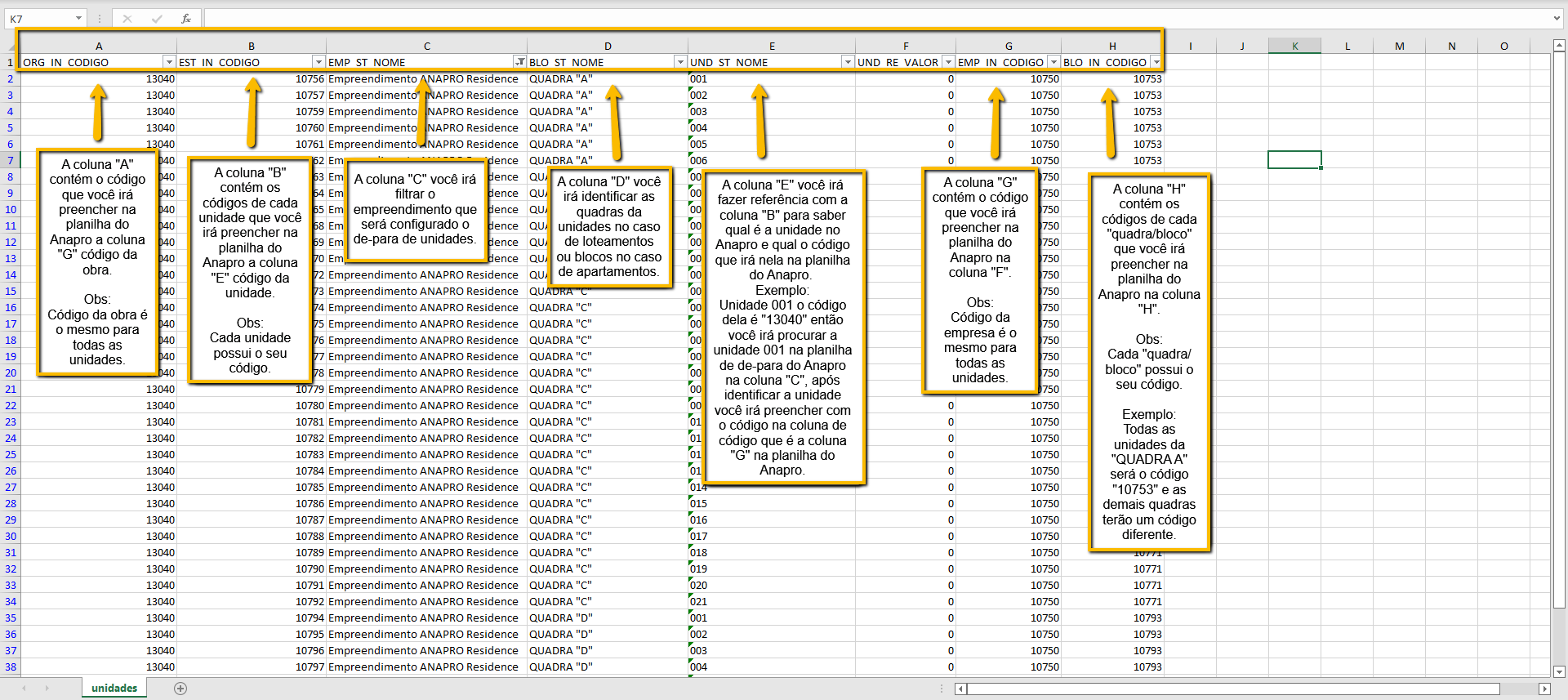Viewport: 1568px width, 700px height.
Task: Expand the Name Box dropdown arrow
Action: pos(78,18)
